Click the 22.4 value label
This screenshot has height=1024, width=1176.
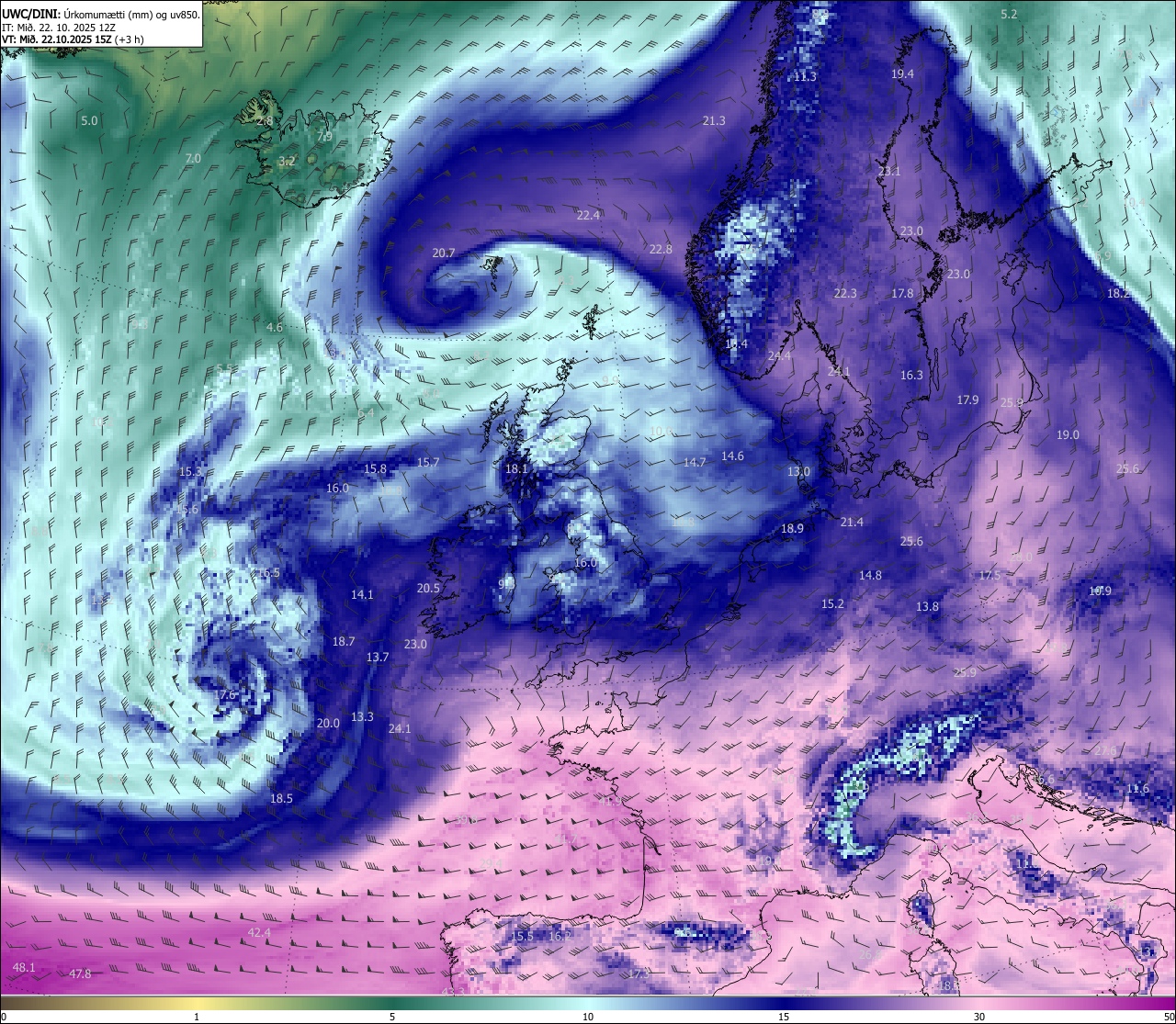pos(588,215)
